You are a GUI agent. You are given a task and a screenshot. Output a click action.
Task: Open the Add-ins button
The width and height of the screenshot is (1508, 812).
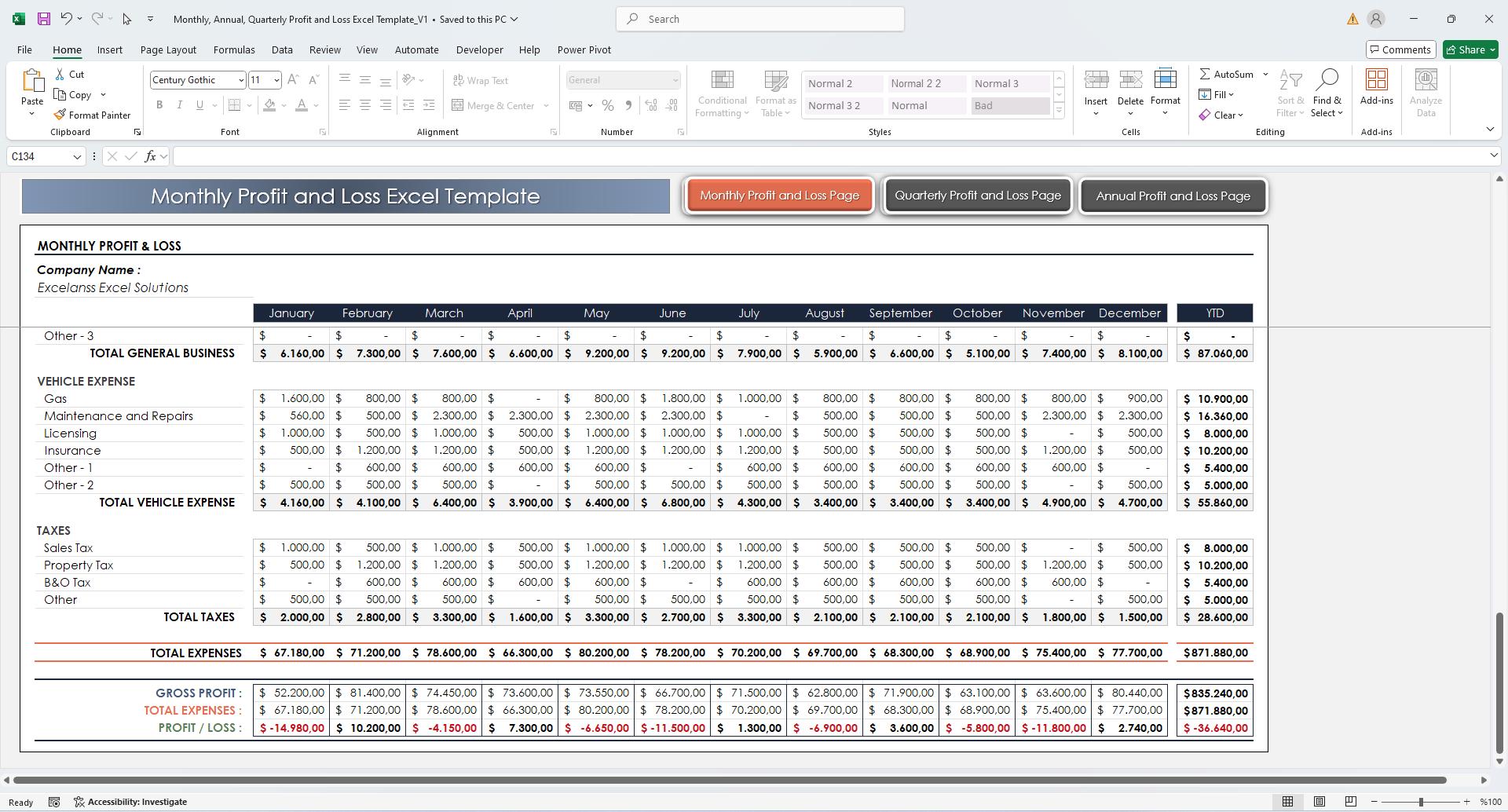pyautogui.click(x=1376, y=87)
